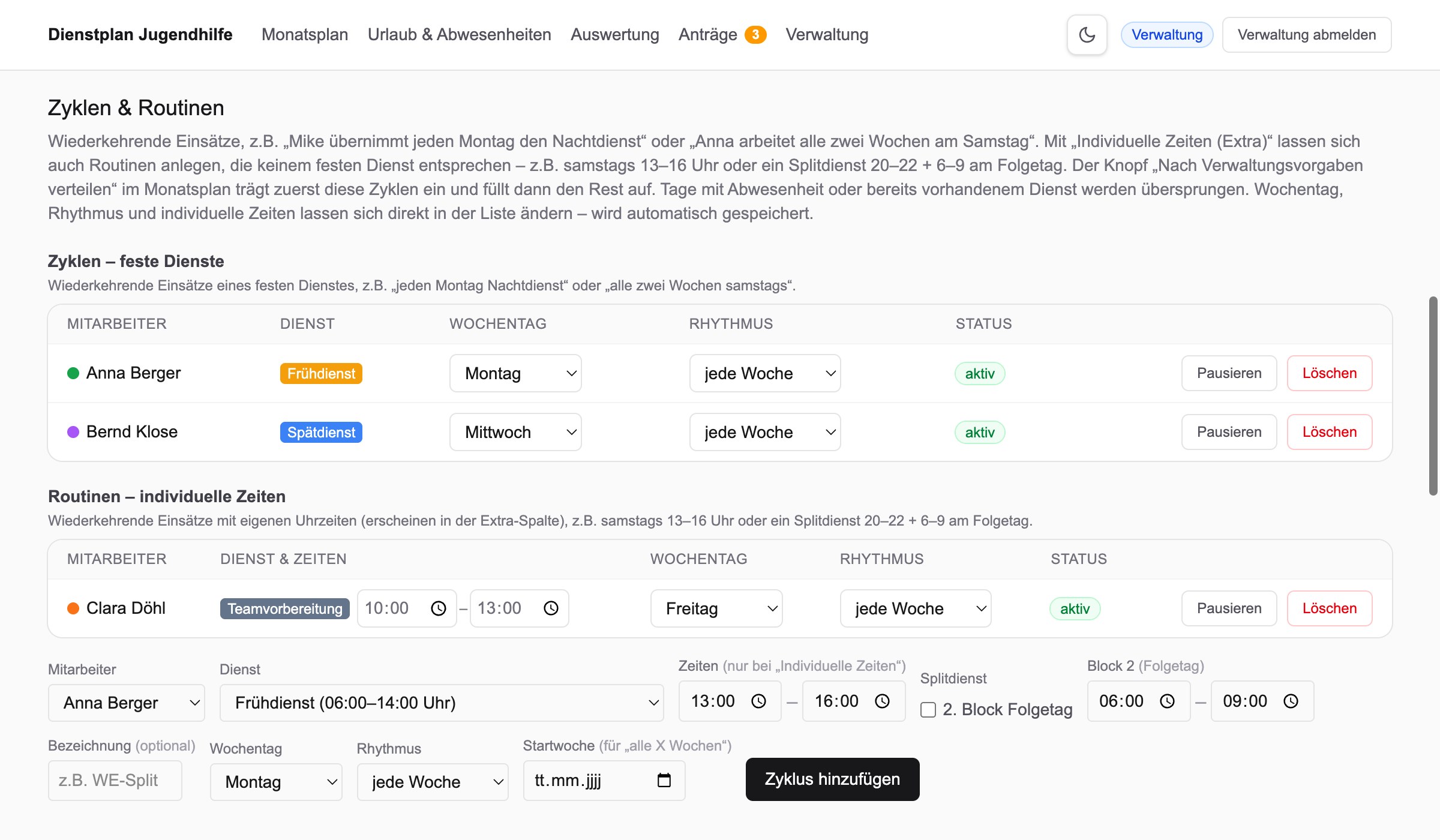1440x840 pixels.
Task: Click the clock icon in the Zeiten 13:00 start field
Action: click(x=758, y=701)
